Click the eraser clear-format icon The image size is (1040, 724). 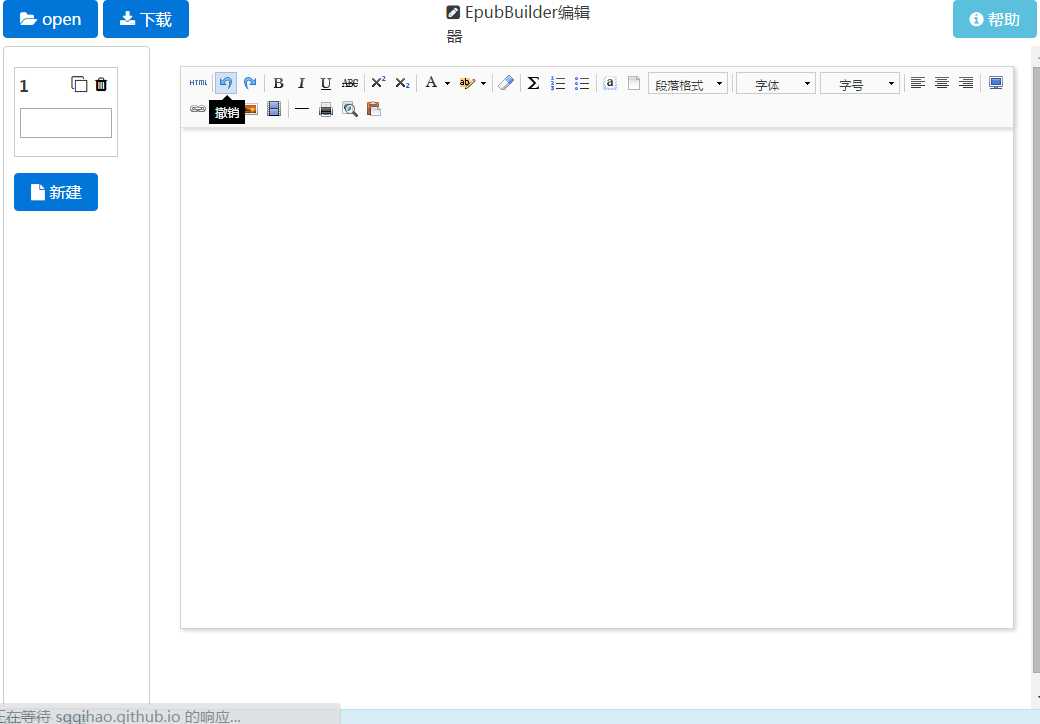[505, 83]
